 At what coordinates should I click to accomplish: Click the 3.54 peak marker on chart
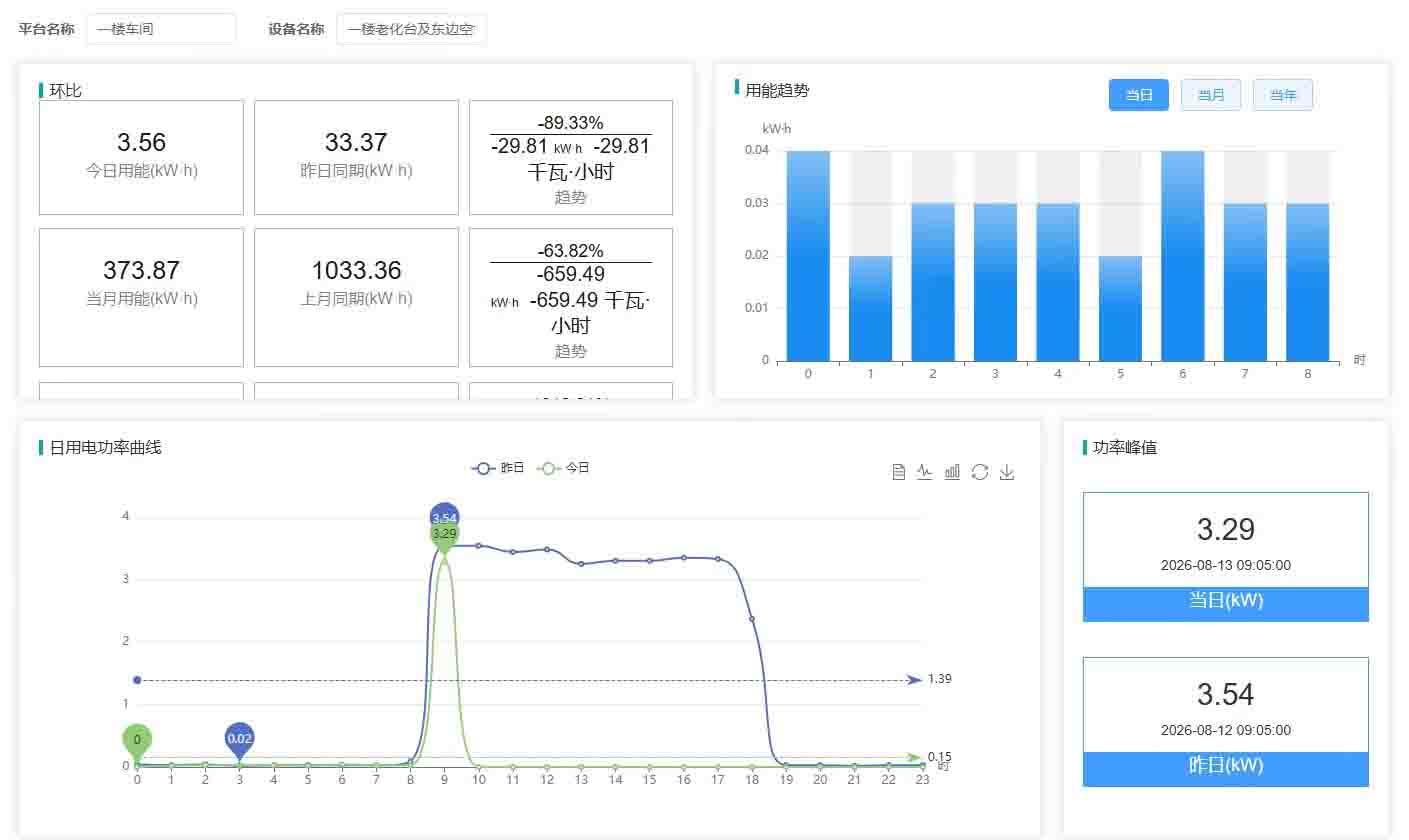444,514
